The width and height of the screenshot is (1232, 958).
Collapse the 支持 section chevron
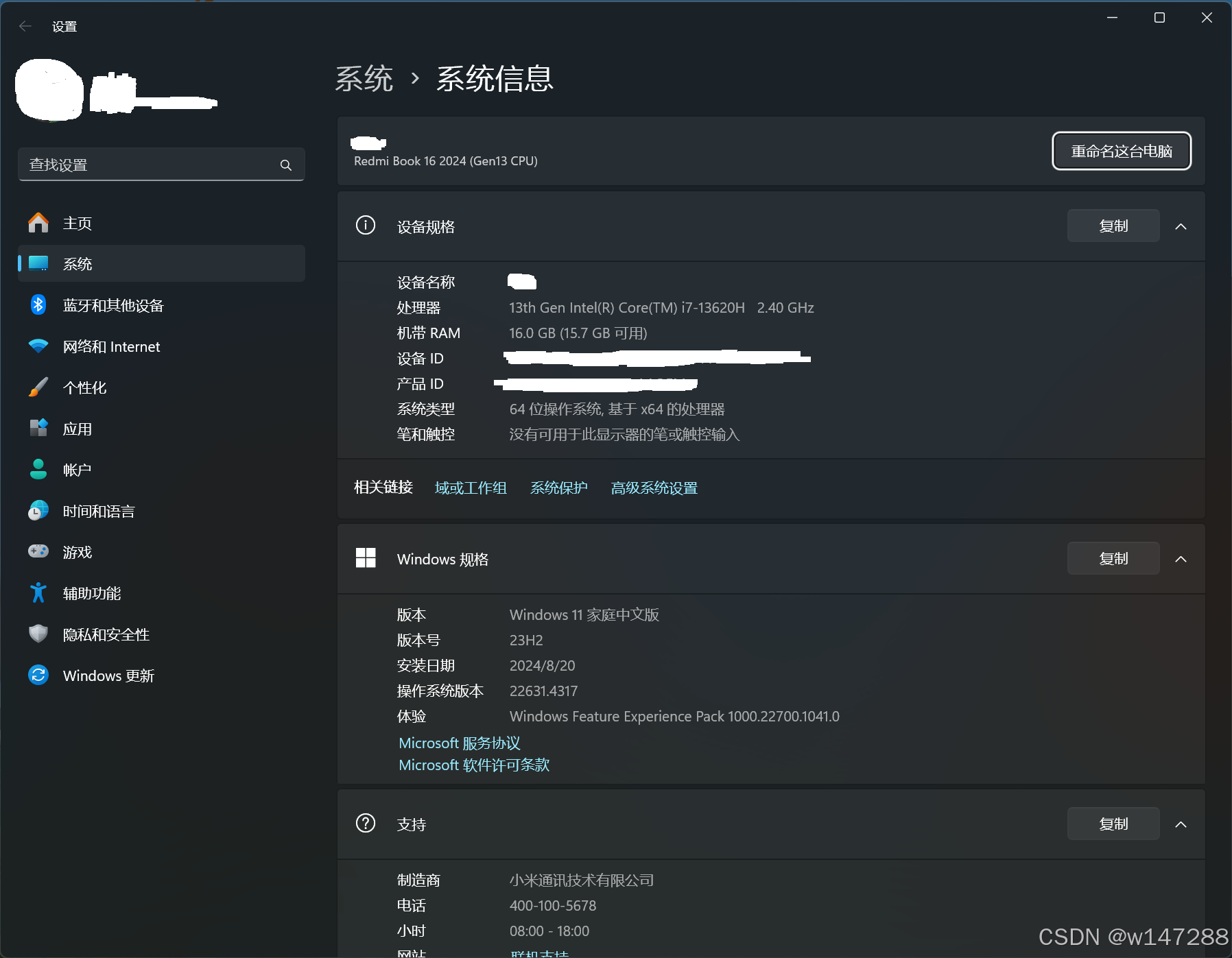coord(1181,824)
